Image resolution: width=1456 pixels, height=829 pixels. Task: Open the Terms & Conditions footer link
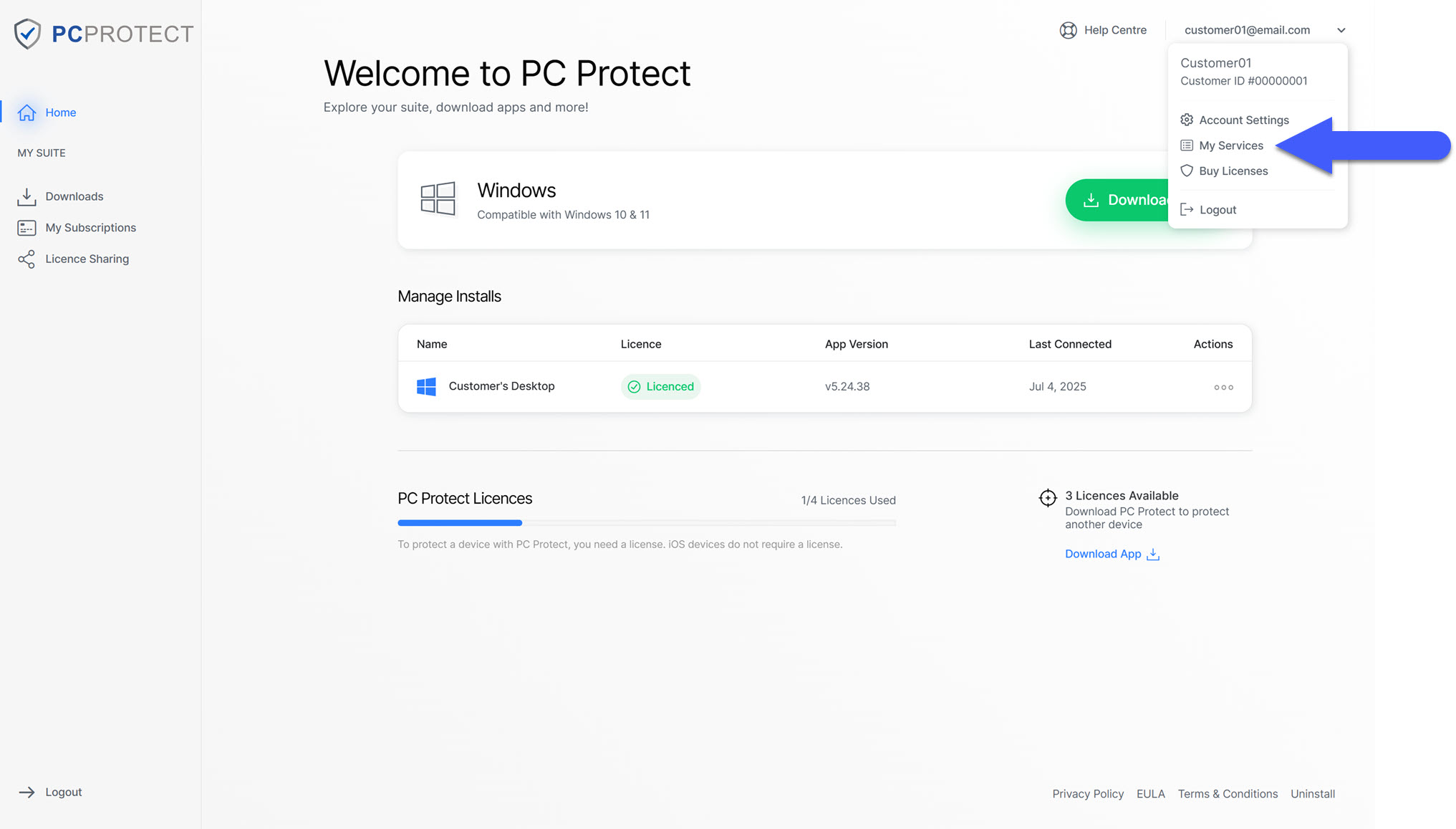click(x=1228, y=794)
